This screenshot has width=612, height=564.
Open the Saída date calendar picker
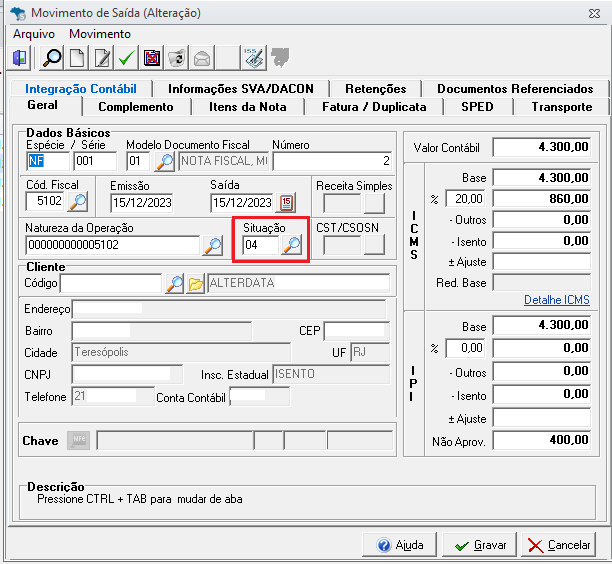(x=287, y=203)
